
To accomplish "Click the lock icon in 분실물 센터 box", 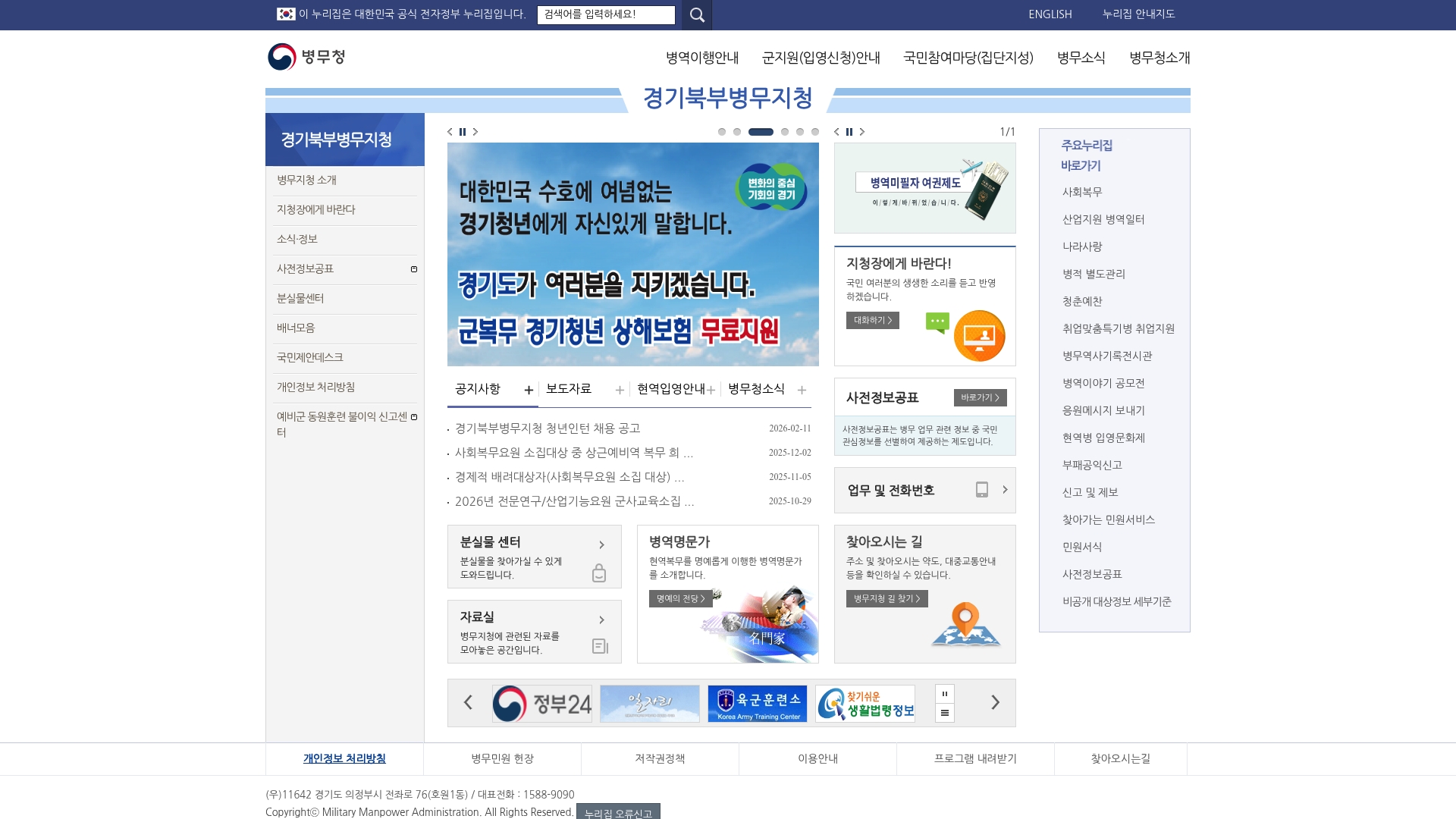I will (x=599, y=574).
